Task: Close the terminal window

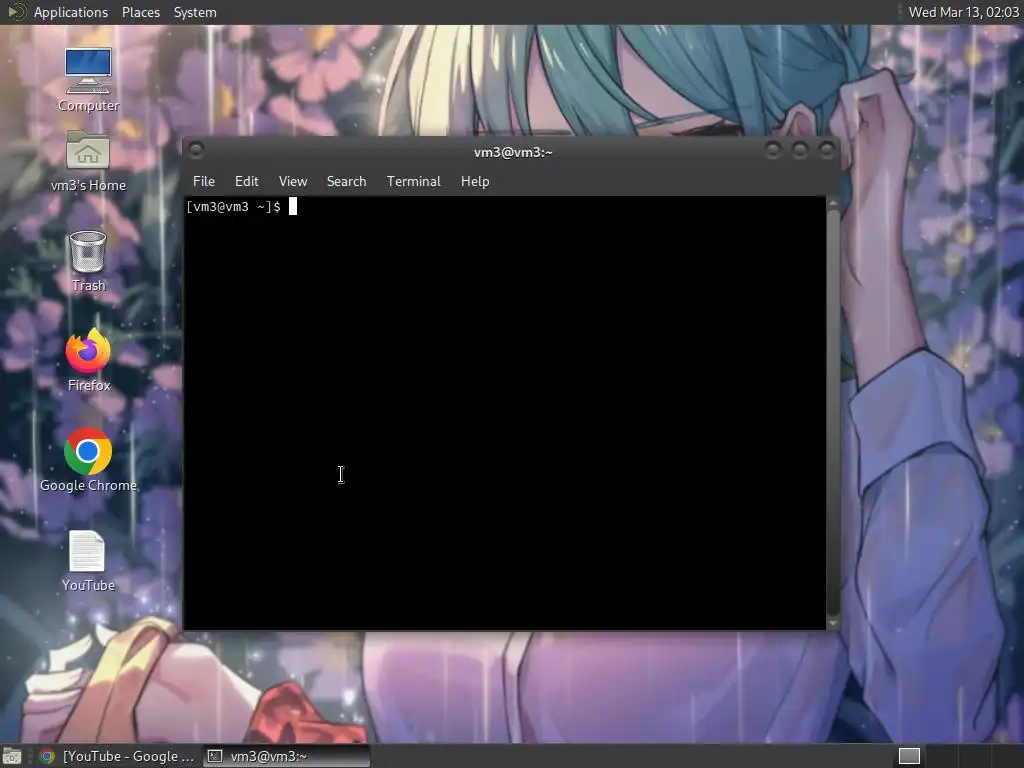Action: point(826,151)
